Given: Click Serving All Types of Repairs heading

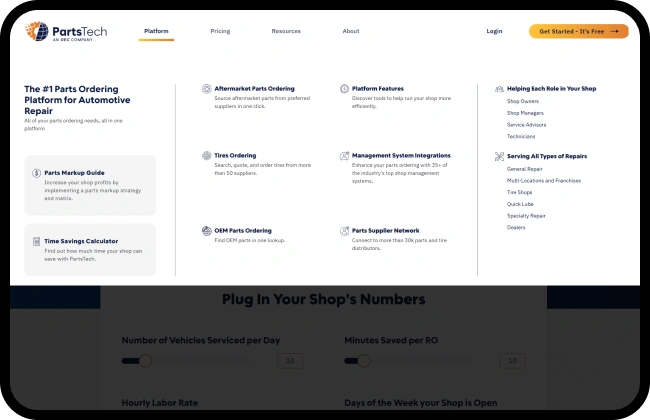Looking at the screenshot, I should click(547, 156).
